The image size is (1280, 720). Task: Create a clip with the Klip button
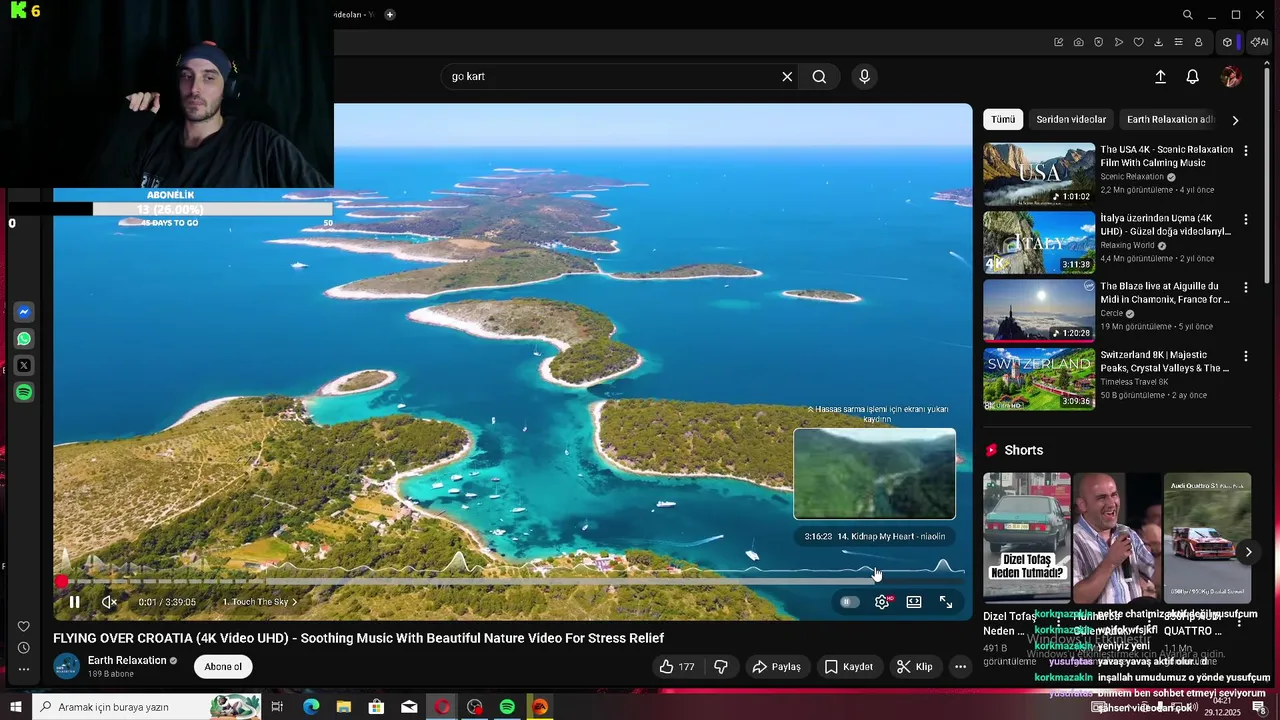914,667
